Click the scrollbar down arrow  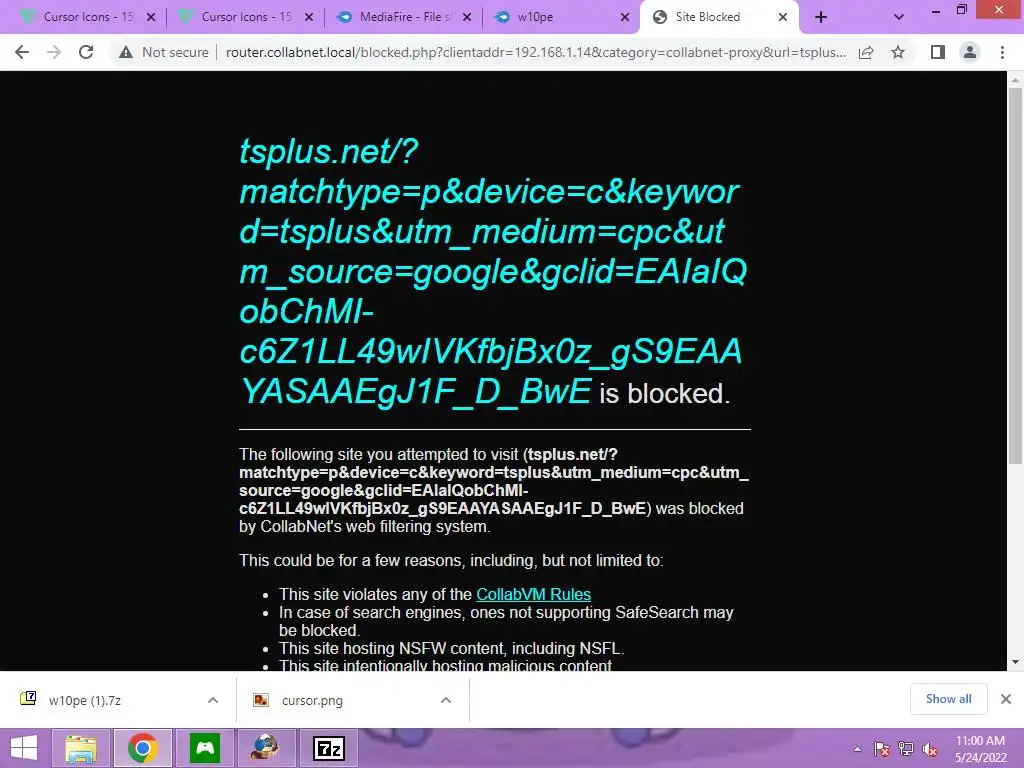[x=1015, y=662]
